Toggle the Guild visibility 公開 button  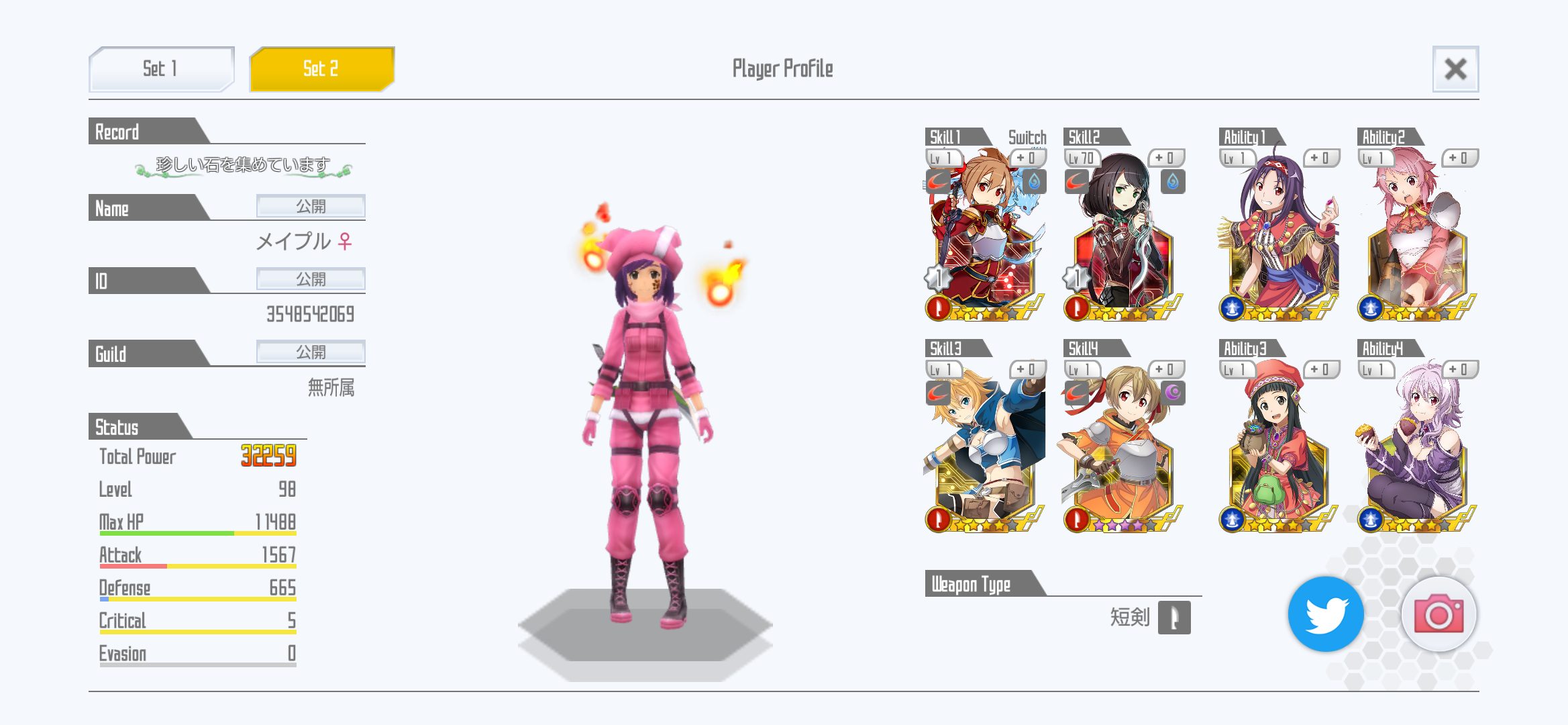[x=311, y=351]
